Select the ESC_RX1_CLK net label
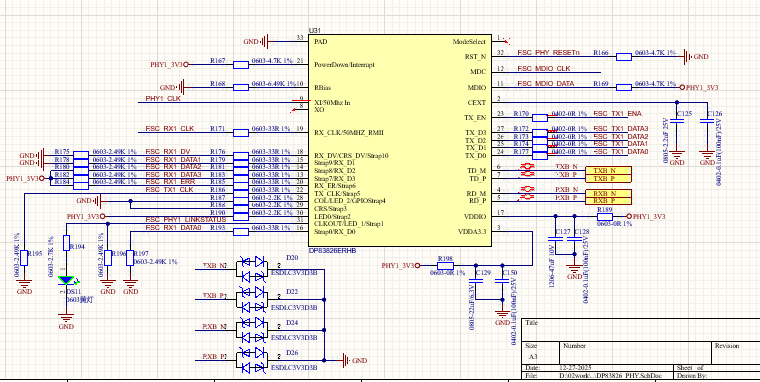 click(170, 129)
